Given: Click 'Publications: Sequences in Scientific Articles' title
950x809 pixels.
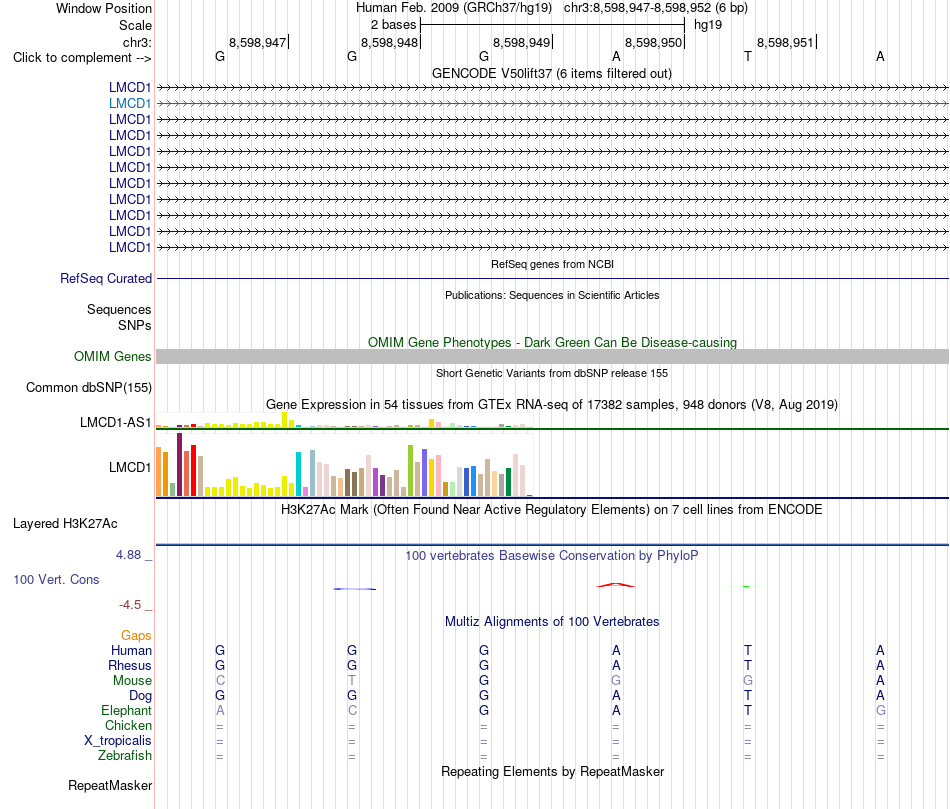Looking at the screenshot, I should click(x=552, y=295).
